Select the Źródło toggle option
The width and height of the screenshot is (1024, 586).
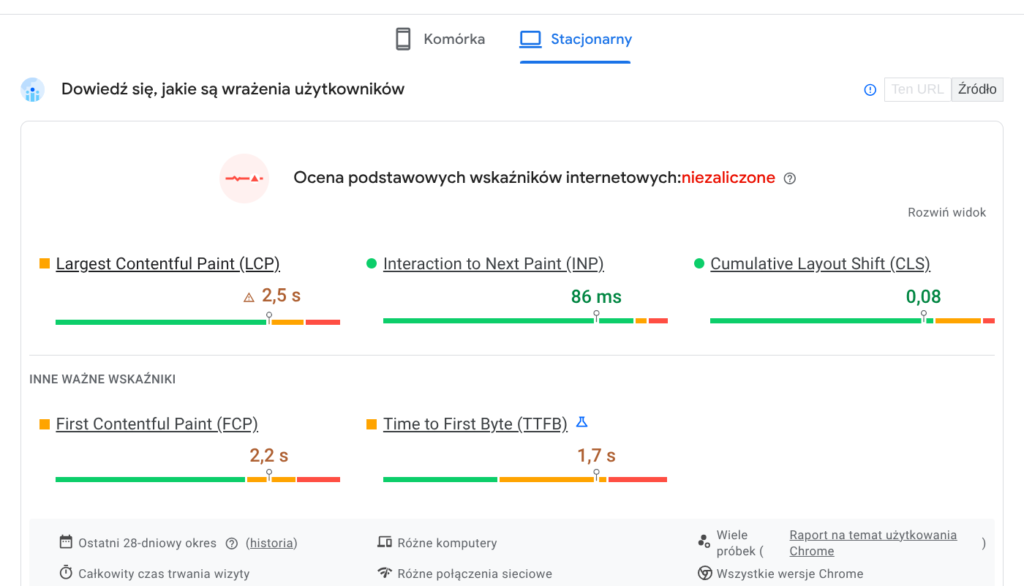pos(977,90)
